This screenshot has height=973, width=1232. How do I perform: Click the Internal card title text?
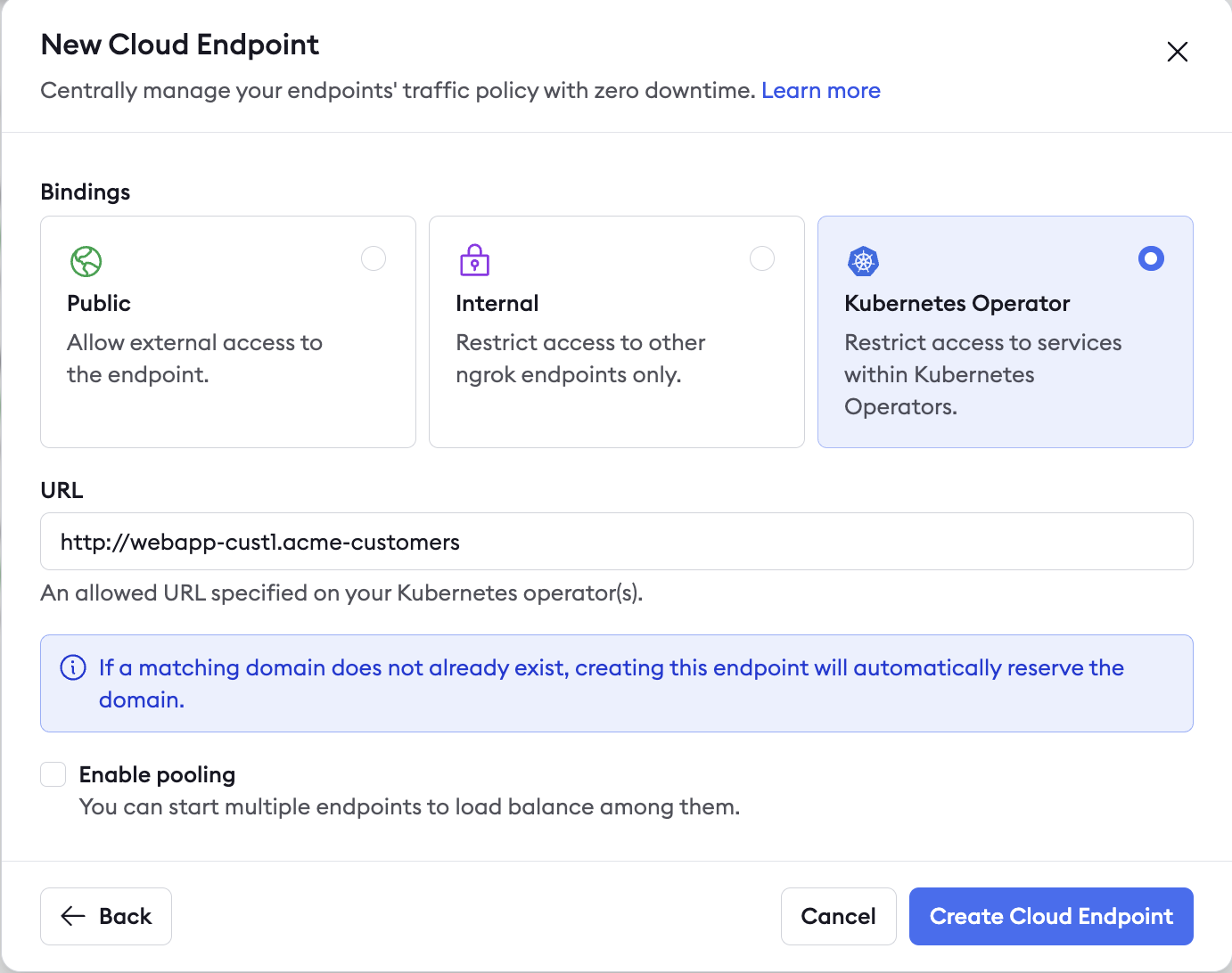click(497, 303)
